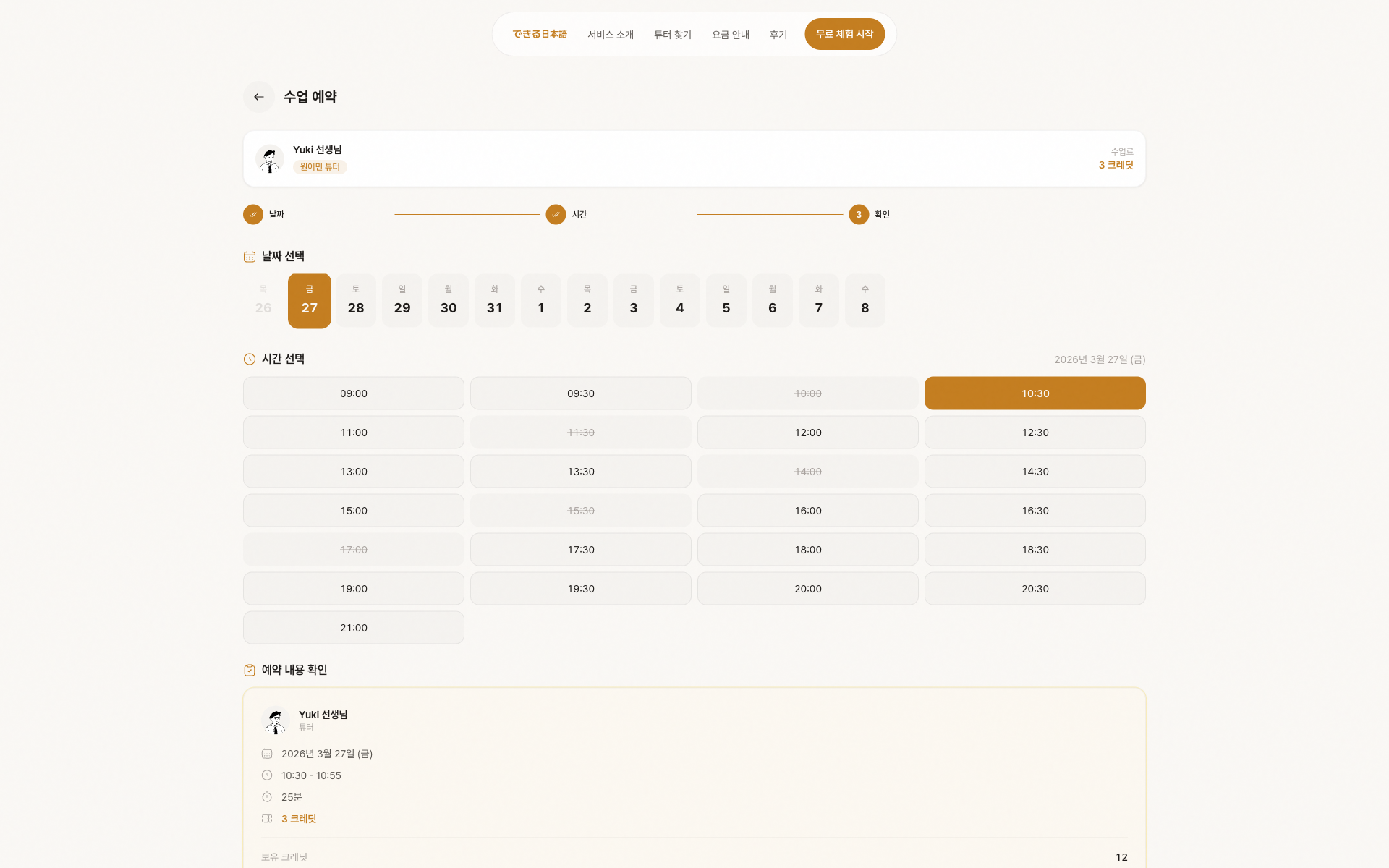
Task: Pick the 21:00 time slot
Action: click(354, 628)
